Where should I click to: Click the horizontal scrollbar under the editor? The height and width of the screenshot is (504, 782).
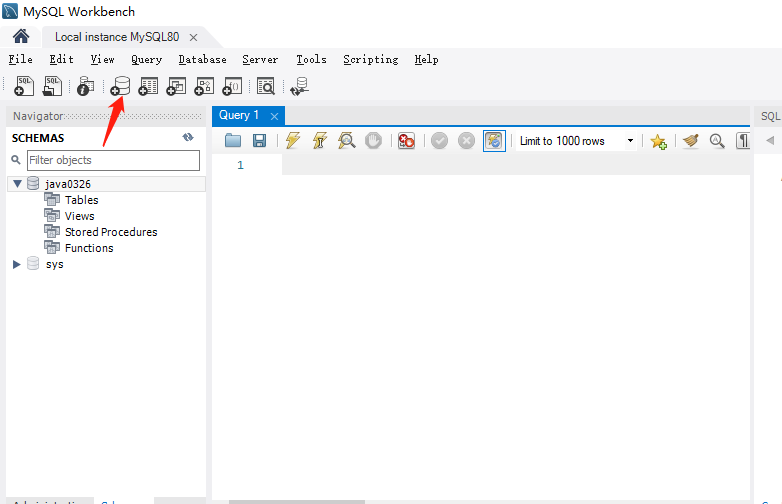[x=297, y=502]
